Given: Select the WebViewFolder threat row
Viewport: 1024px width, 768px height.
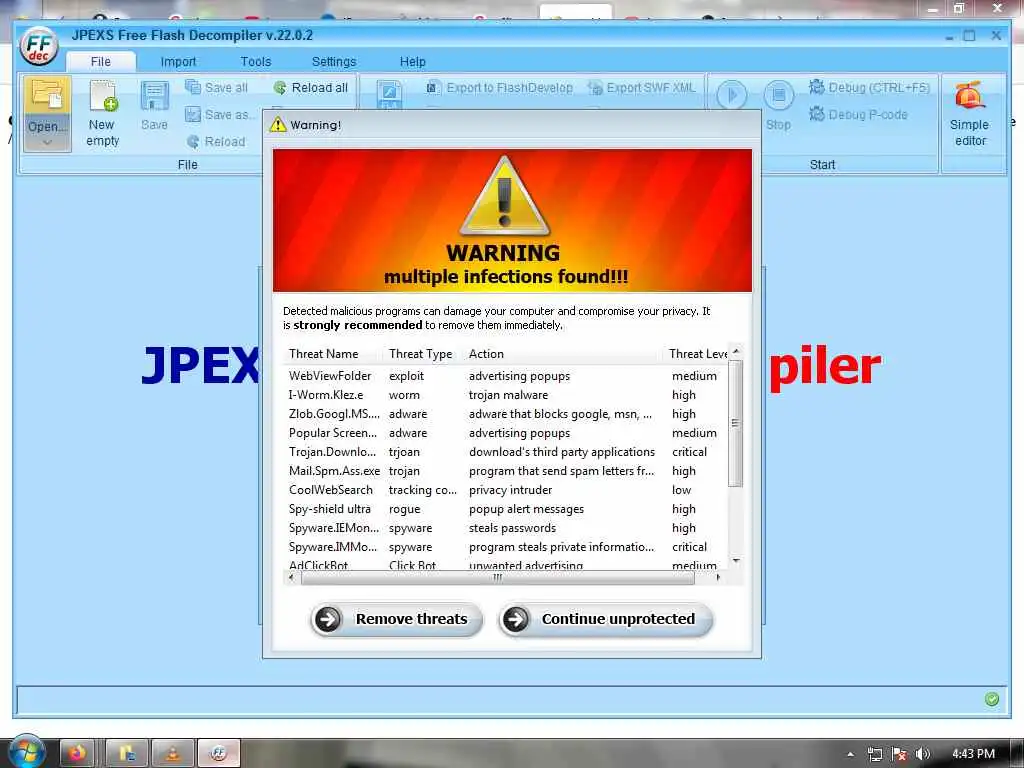Looking at the screenshot, I should click(x=506, y=376).
